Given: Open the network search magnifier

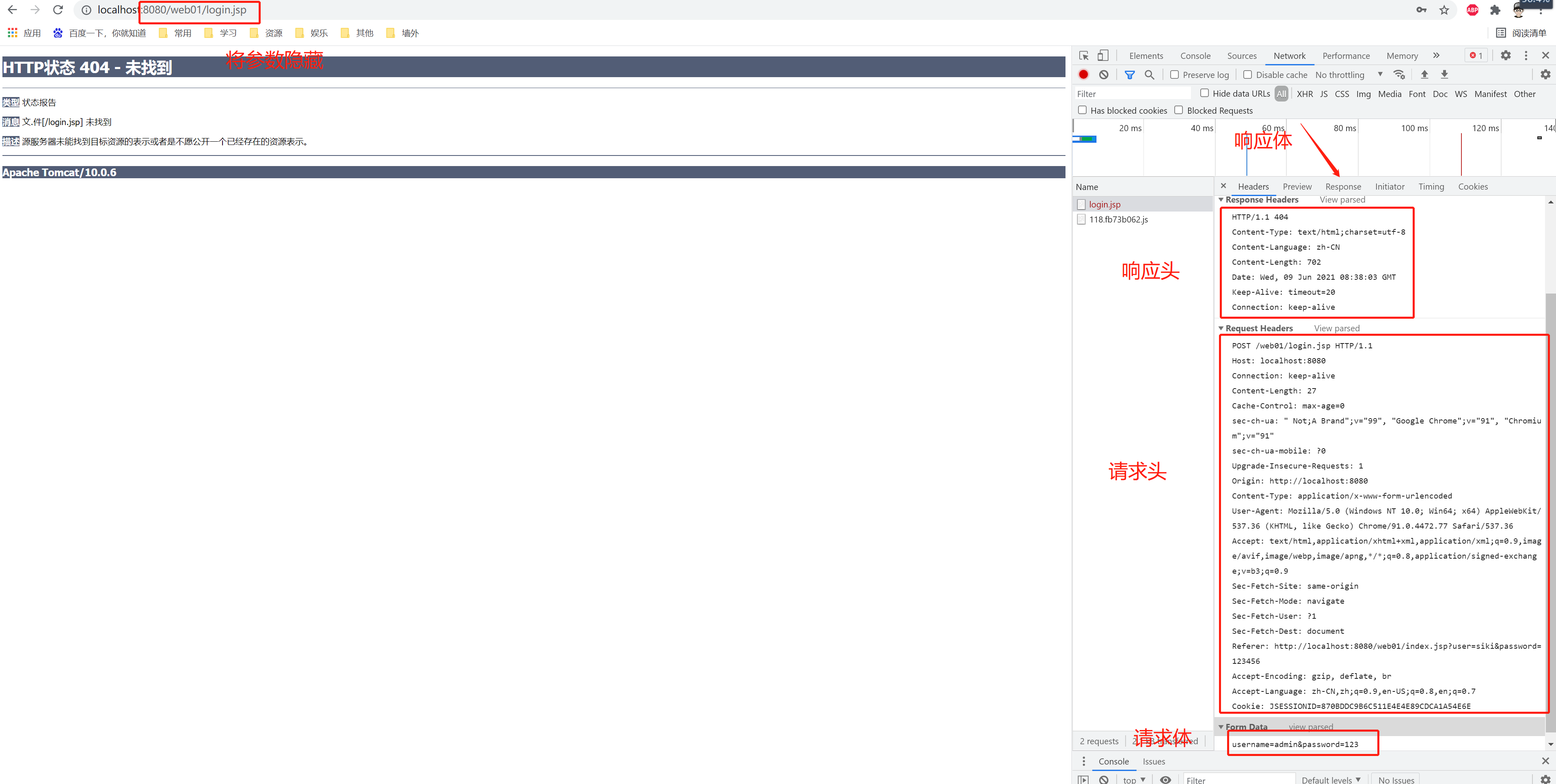Looking at the screenshot, I should (1150, 74).
